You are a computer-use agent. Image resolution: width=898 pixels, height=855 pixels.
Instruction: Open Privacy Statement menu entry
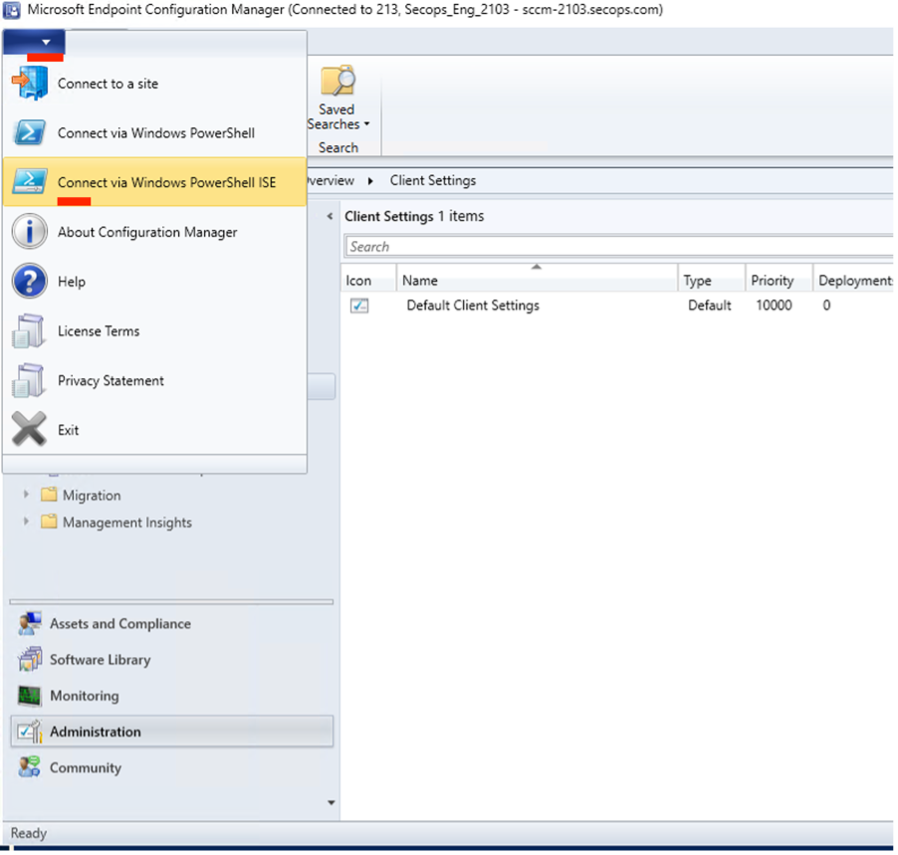155,380
